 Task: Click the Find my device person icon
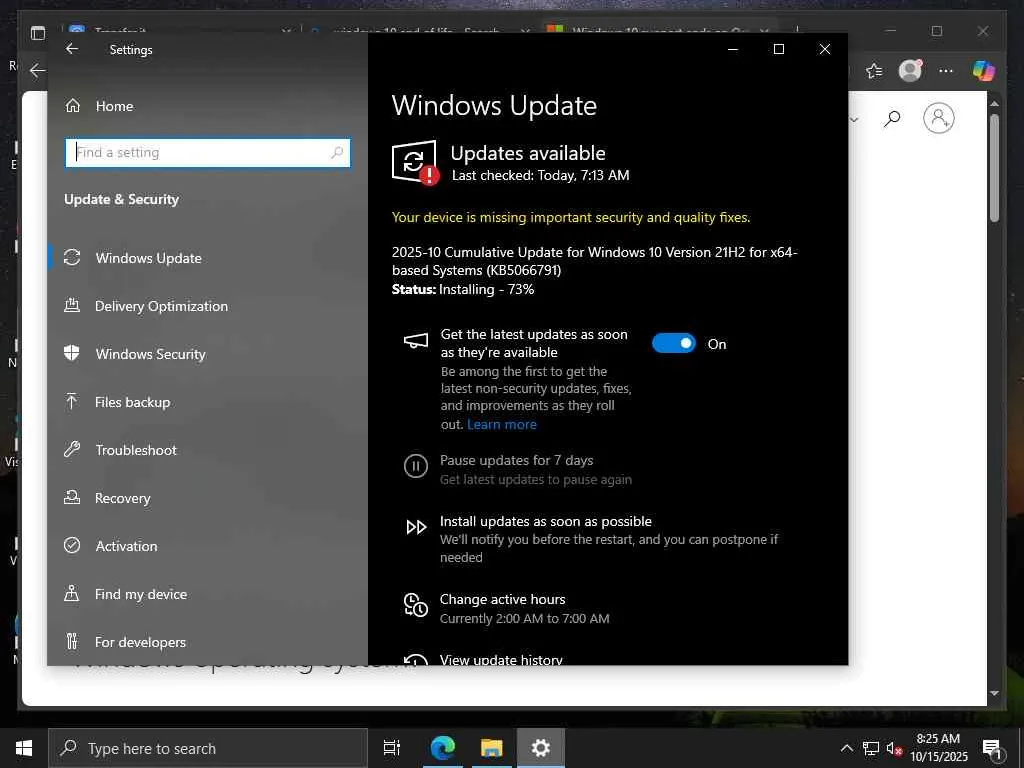[x=72, y=593]
